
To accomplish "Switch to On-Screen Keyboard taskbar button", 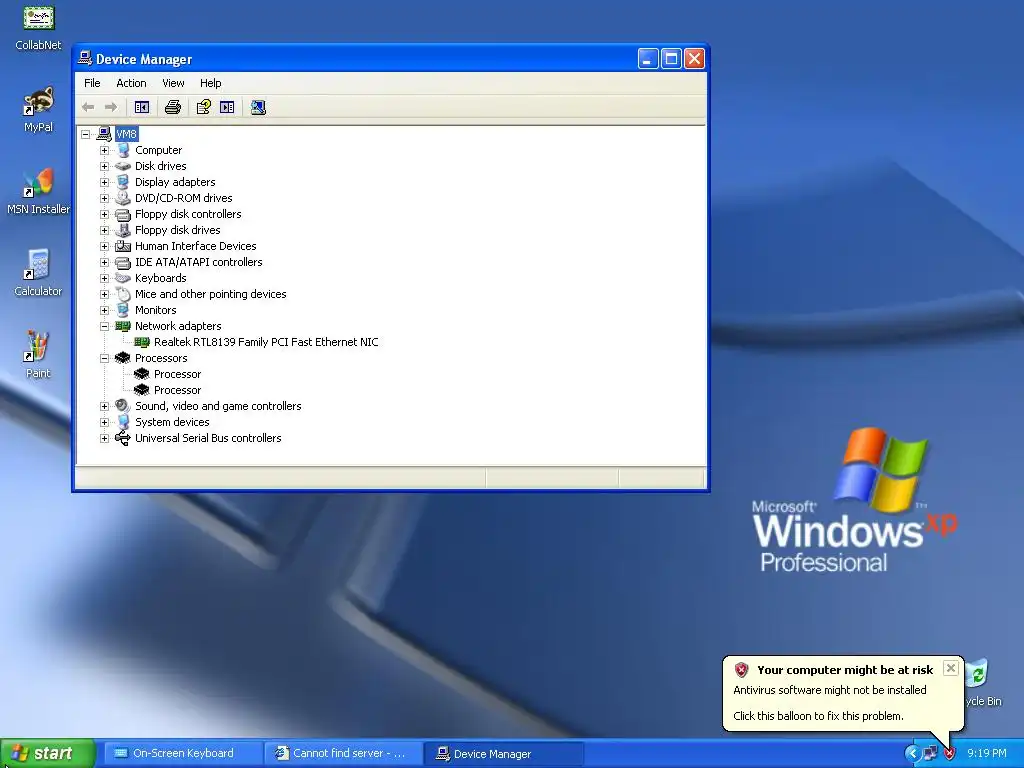I will click(x=182, y=754).
